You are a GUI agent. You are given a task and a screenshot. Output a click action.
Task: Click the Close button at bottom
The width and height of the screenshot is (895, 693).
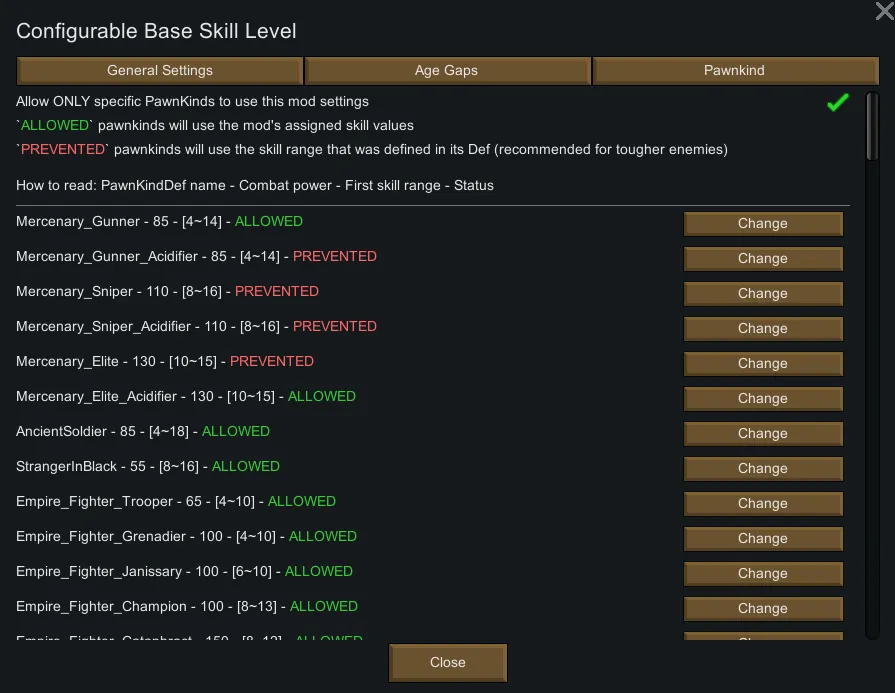coord(448,662)
